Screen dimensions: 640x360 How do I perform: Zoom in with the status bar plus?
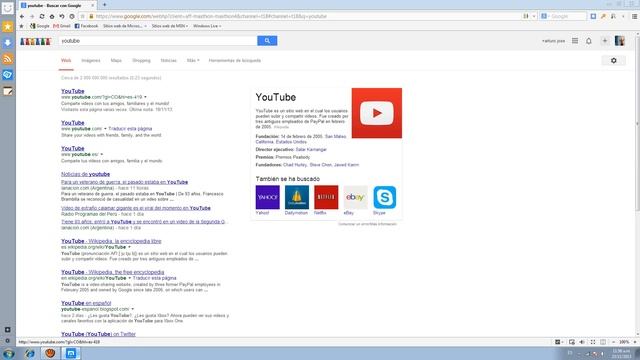pos(635,342)
